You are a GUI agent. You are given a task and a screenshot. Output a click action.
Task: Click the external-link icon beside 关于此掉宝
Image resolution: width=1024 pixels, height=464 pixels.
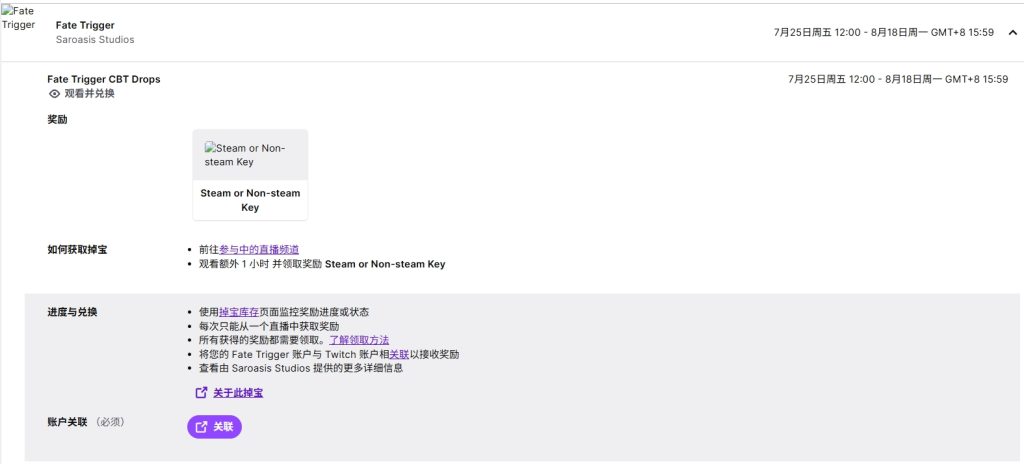tap(201, 393)
